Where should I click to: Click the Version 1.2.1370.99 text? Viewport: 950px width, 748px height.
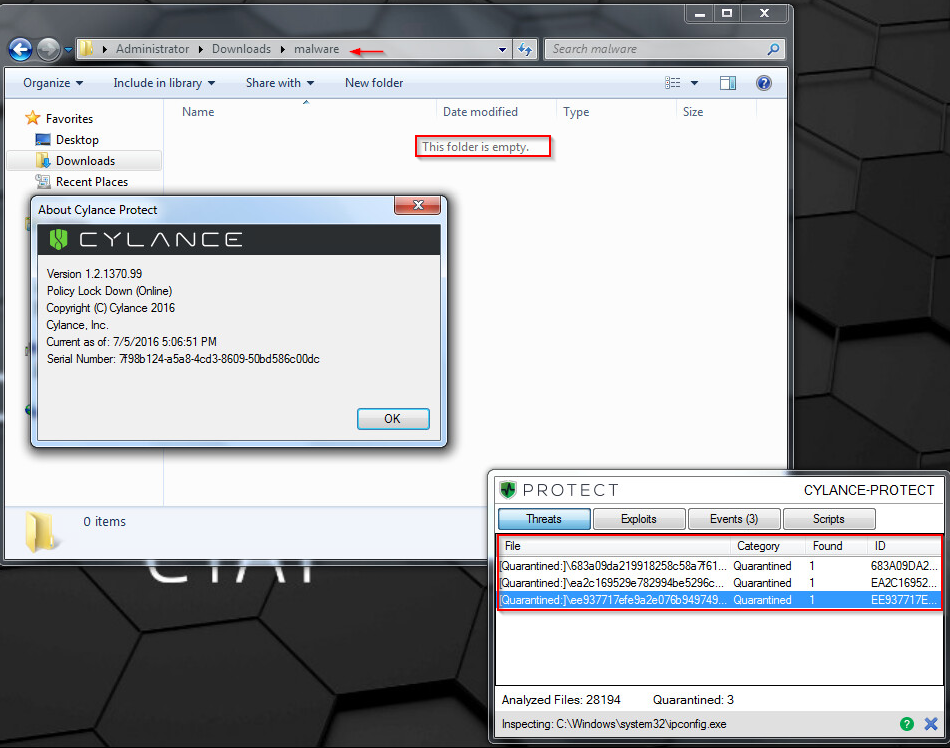[94, 274]
